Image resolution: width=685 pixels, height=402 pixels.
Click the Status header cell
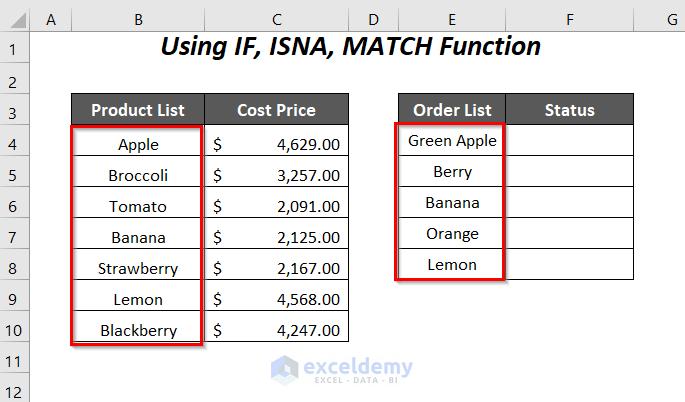coord(569,110)
